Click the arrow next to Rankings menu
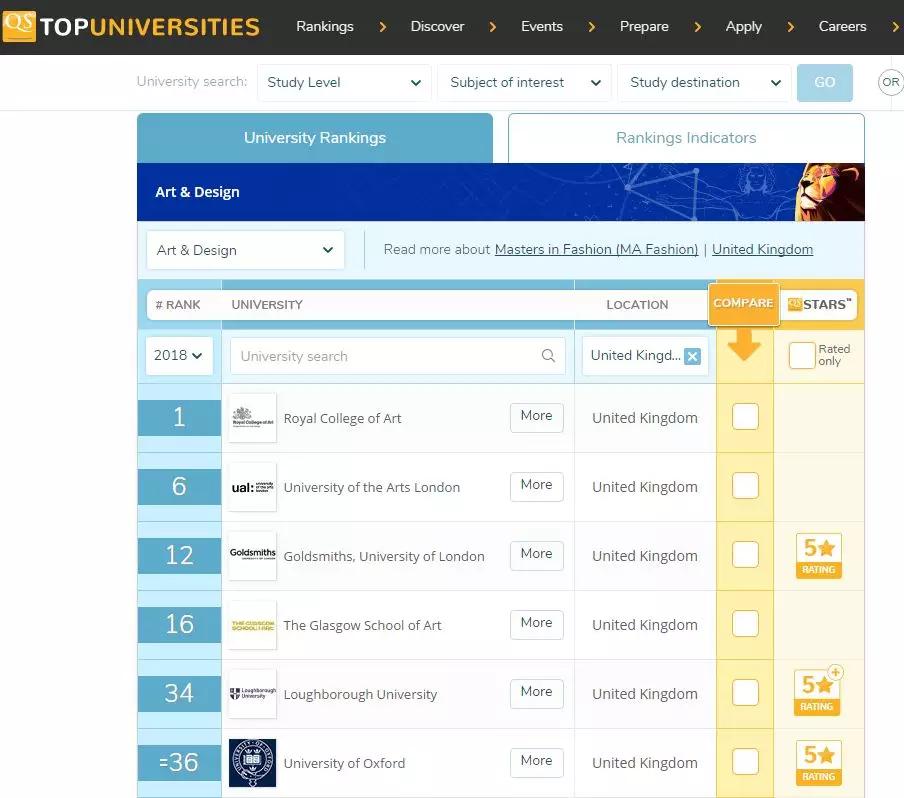Screen dimensions: 904x798 tap(382, 27)
